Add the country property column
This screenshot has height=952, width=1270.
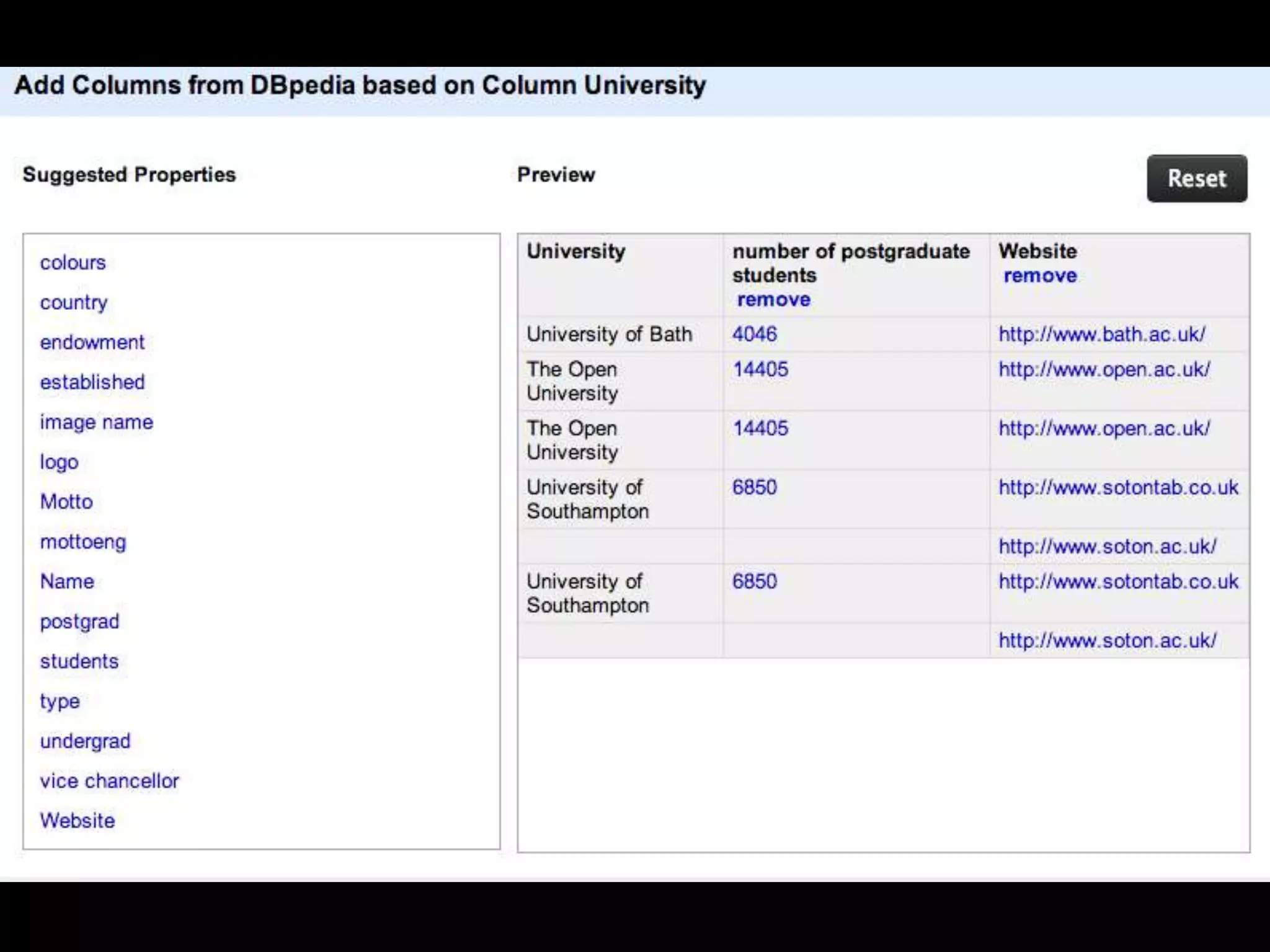[73, 302]
